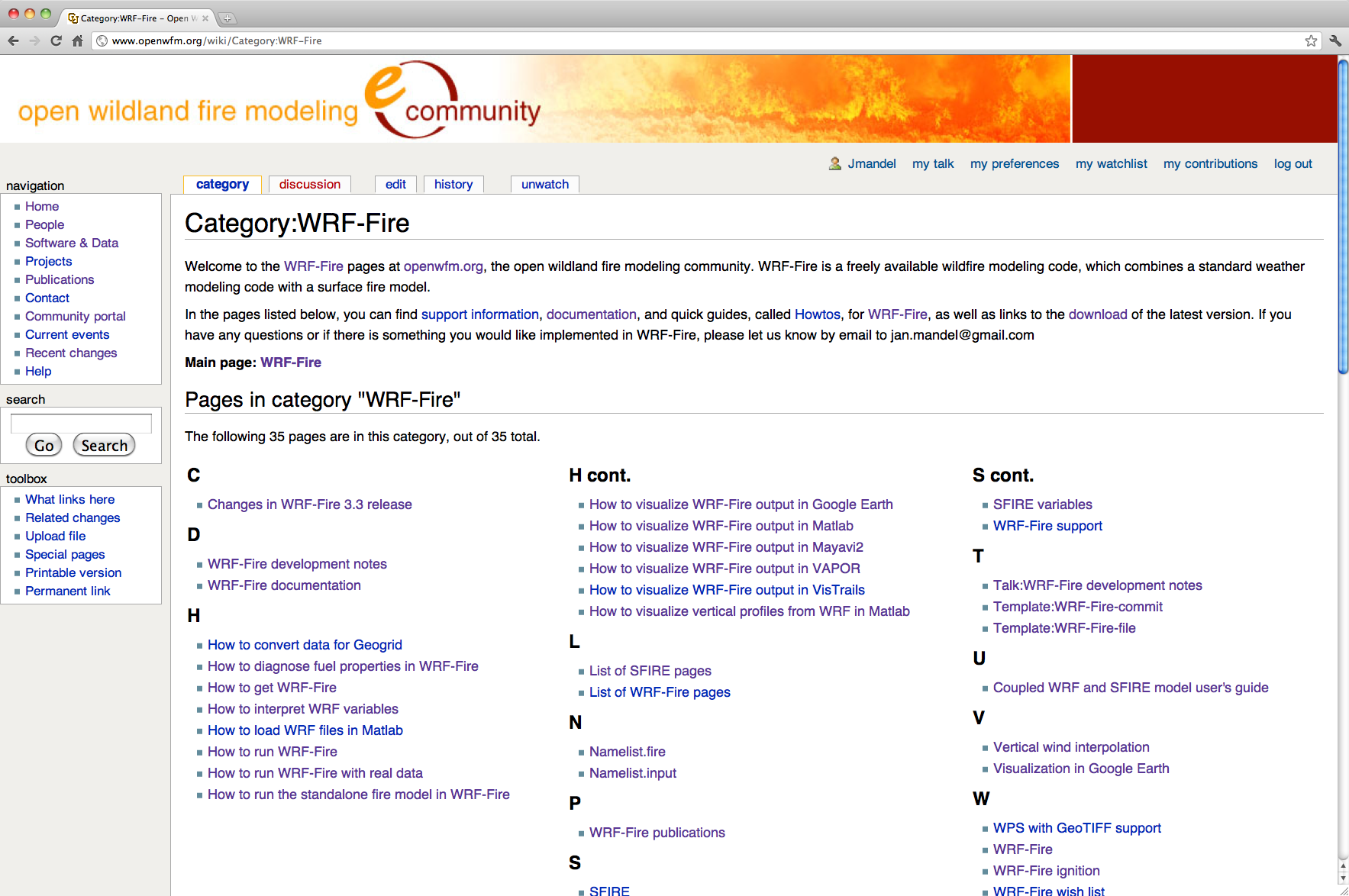The image size is (1349, 896).
Task: Open WRF-Fire output in VisTrails howto
Action: click(727, 590)
